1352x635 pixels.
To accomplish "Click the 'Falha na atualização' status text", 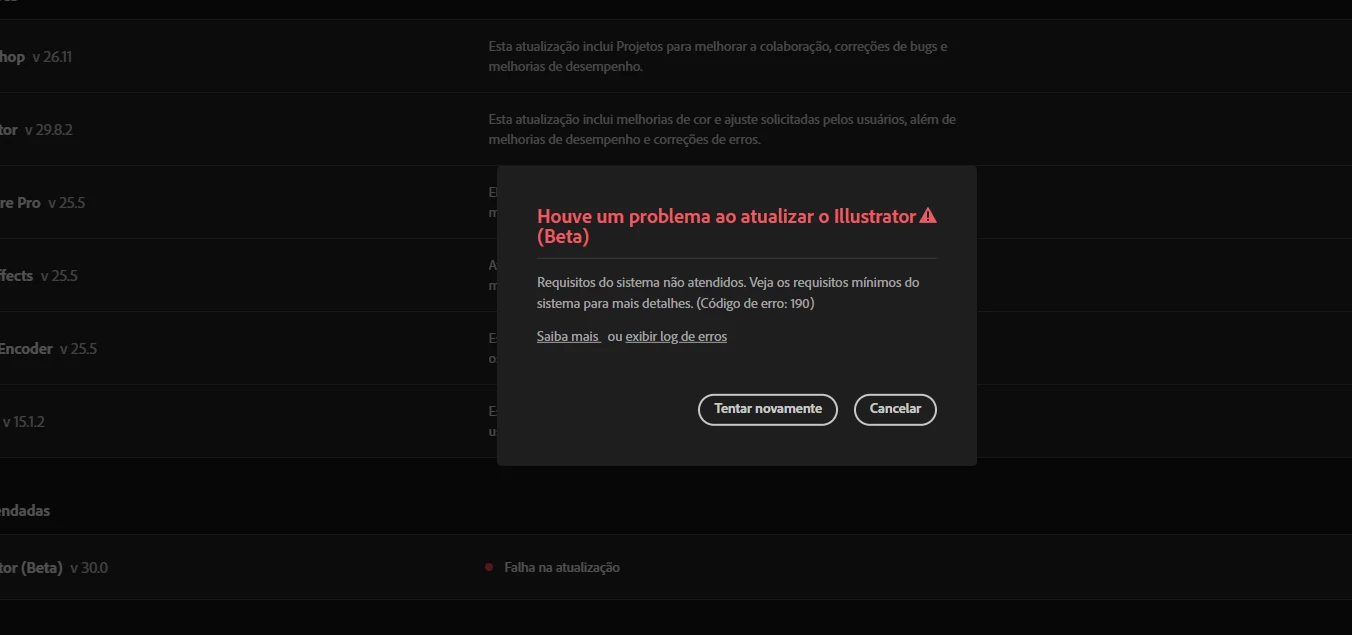I will pos(562,567).
